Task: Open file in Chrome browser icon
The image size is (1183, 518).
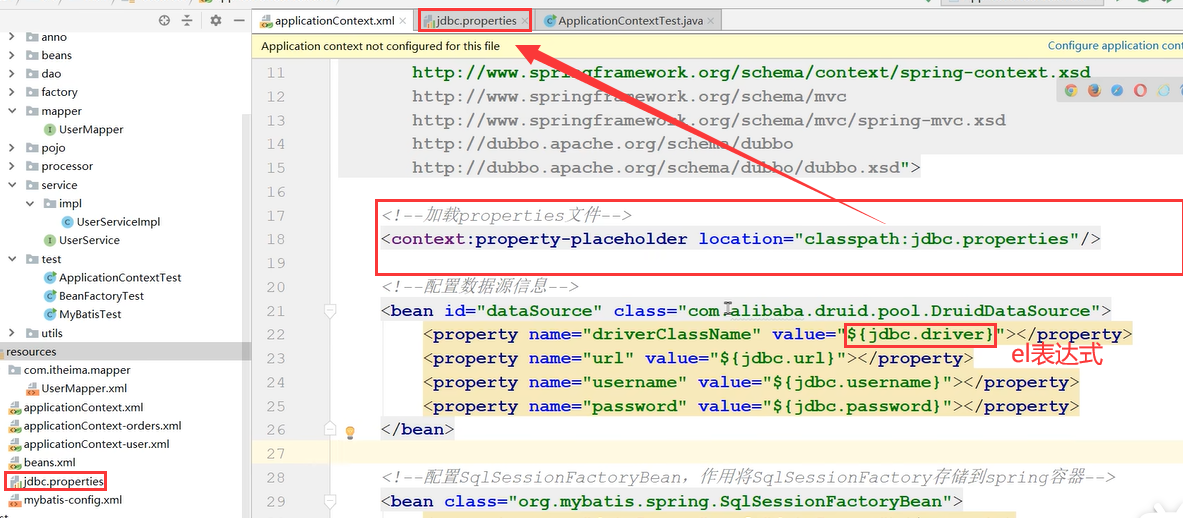Action: [1071, 90]
